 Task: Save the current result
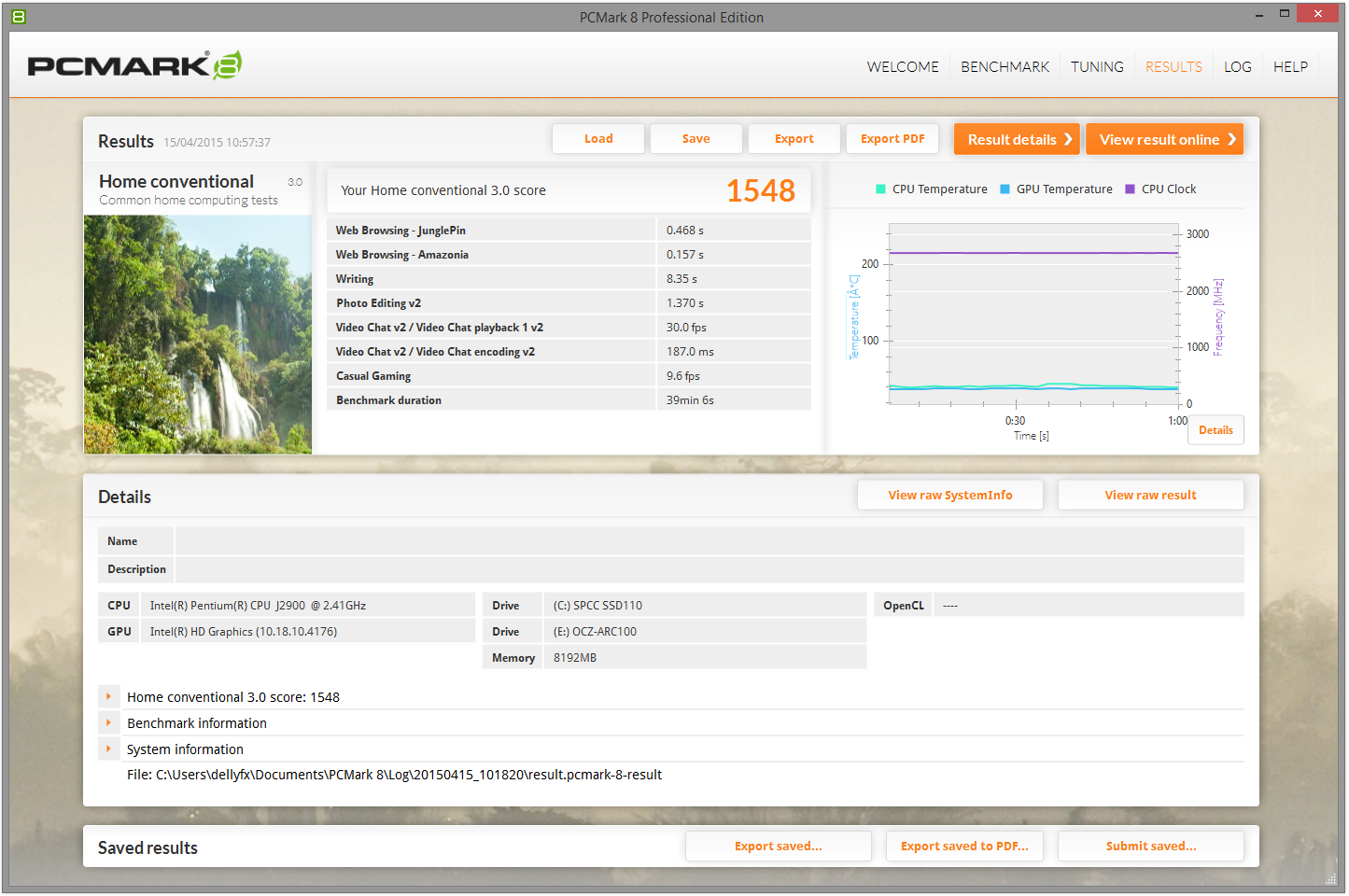click(x=696, y=139)
